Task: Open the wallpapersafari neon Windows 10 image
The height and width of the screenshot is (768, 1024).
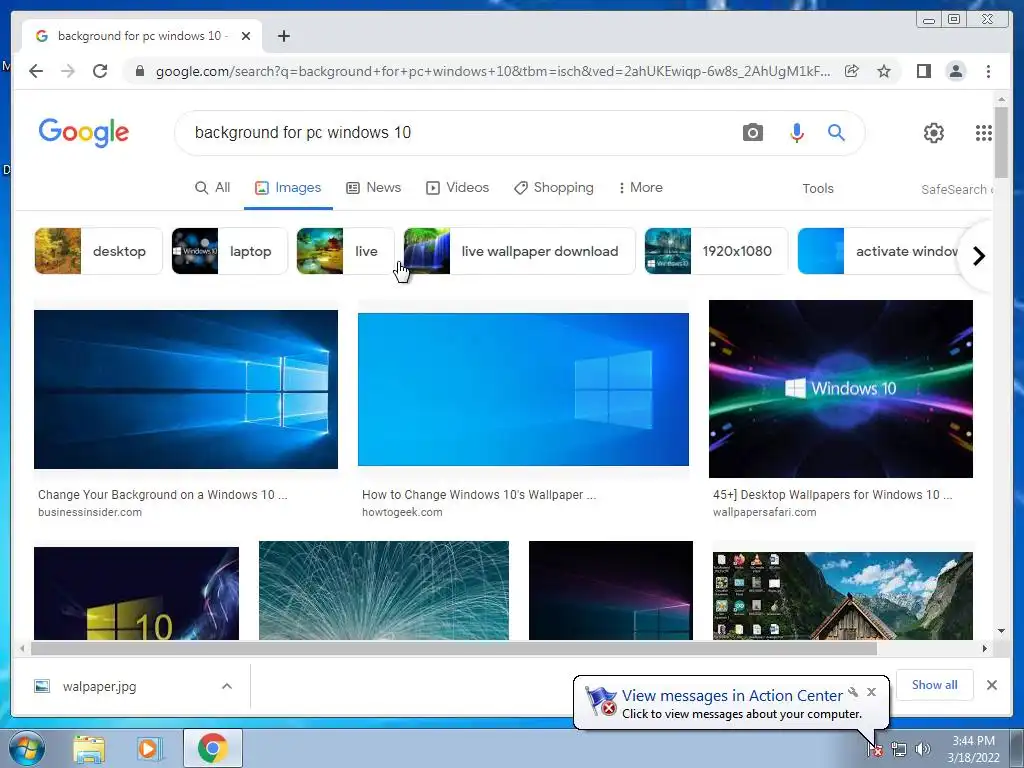Action: tap(840, 389)
